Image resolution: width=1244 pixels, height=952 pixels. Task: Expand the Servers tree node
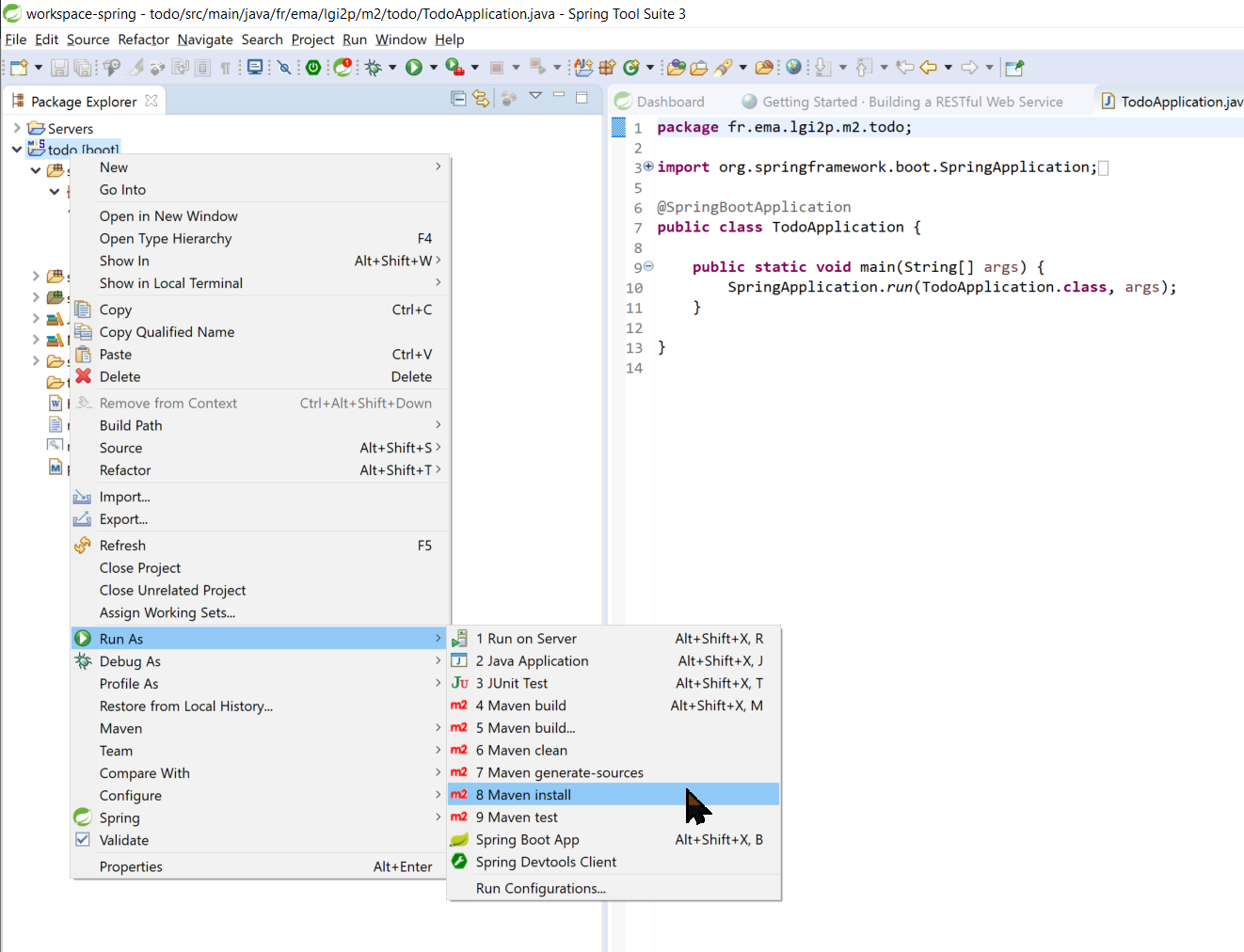tap(17, 128)
